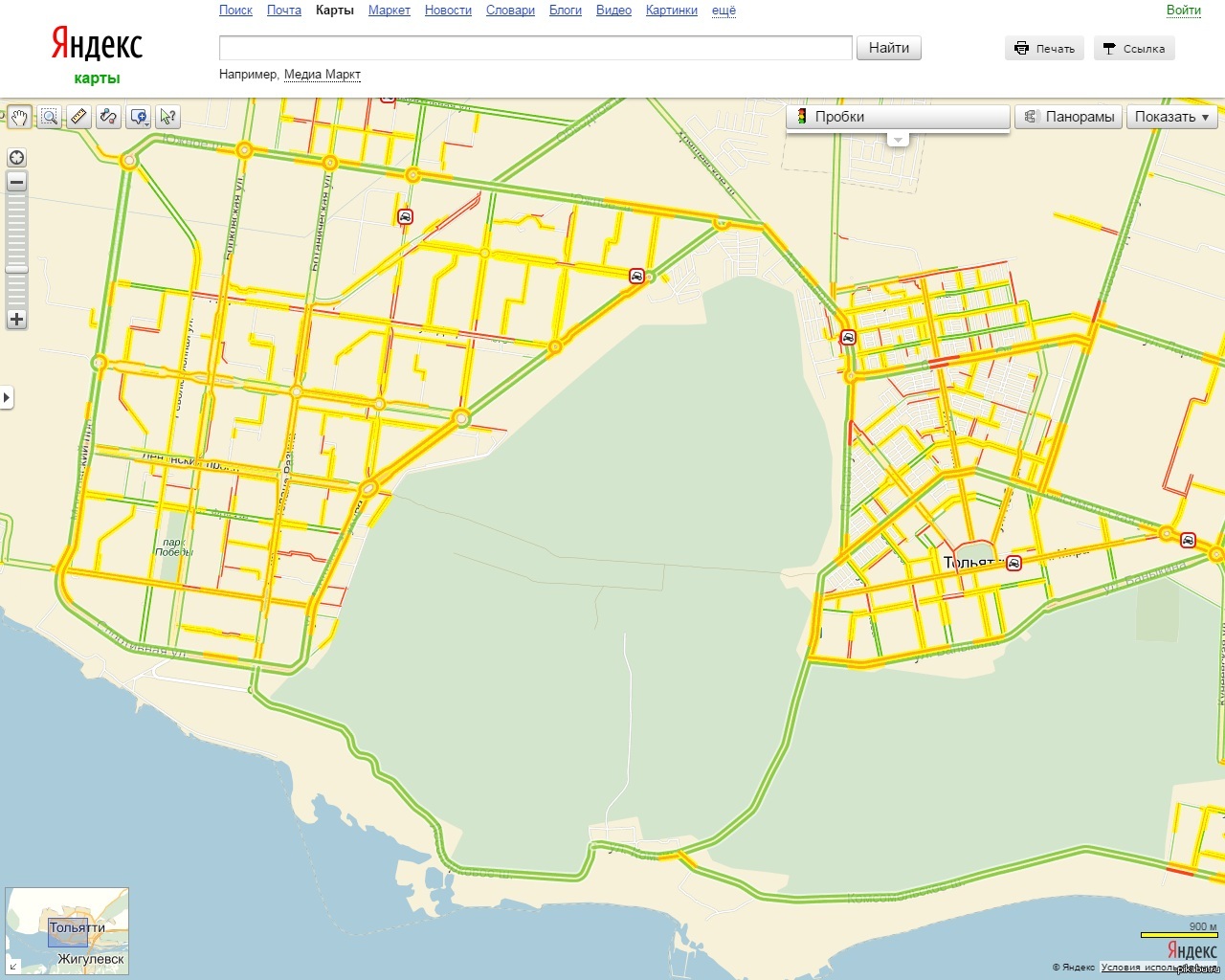1225x980 pixels.
Task: Collapse the overview minimap via corner arrow
Action: 13,967
